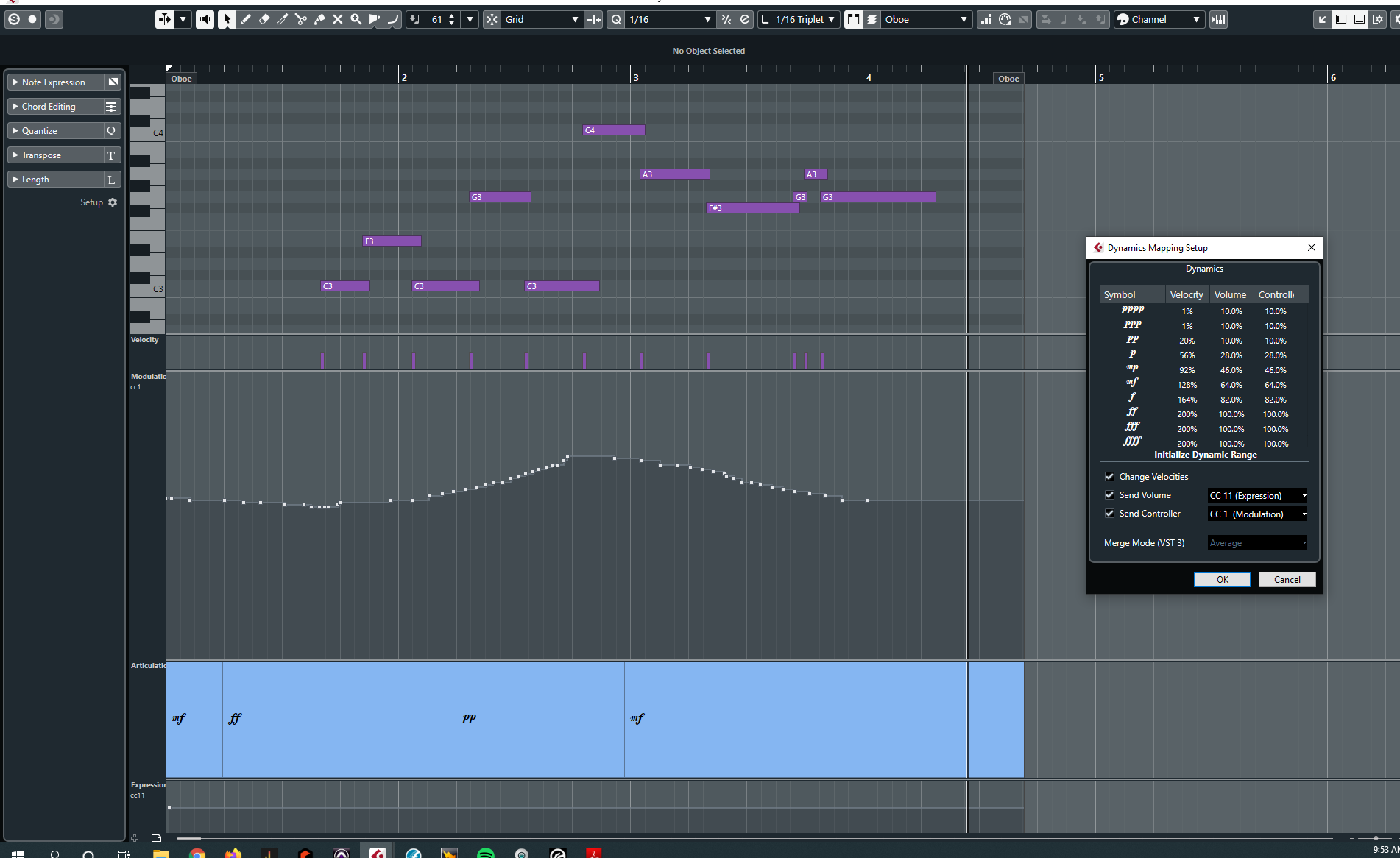This screenshot has height=858, width=1400.
Task: Click the Quantize Q icon in toolbar
Action: coord(616,19)
